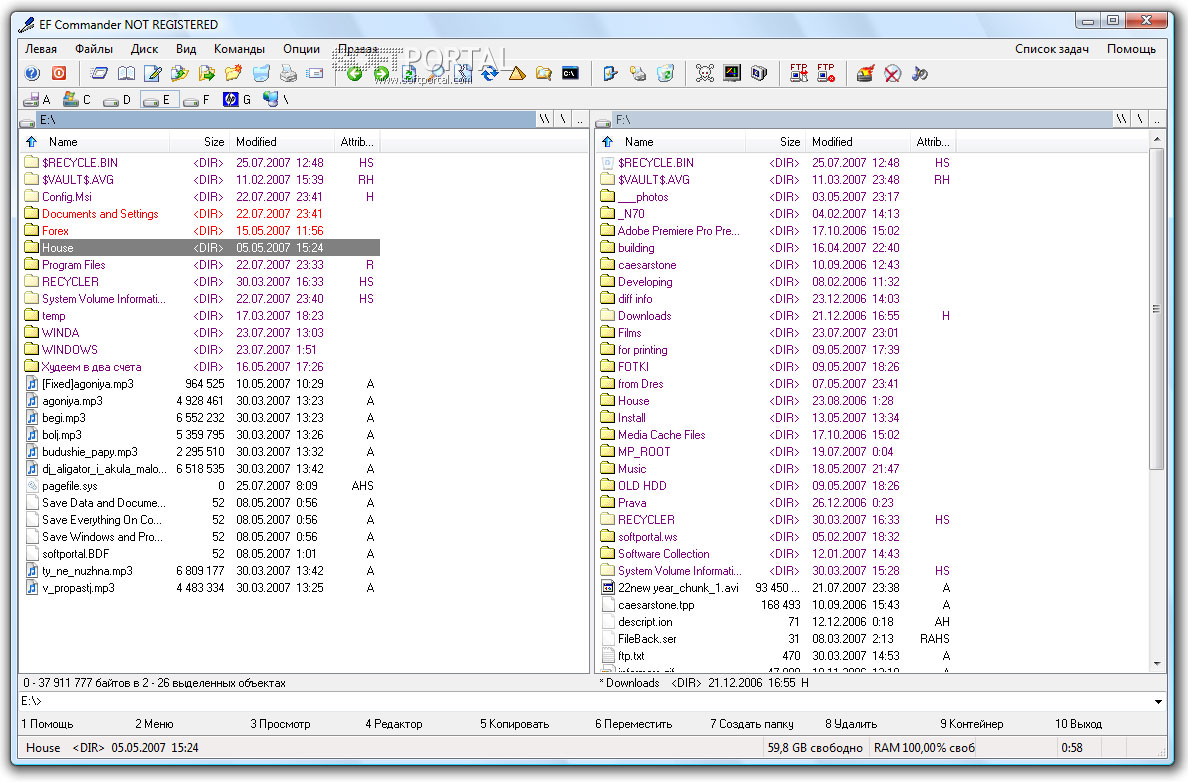Click the 10 Выход function button
1188x782 pixels.
click(1078, 724)
